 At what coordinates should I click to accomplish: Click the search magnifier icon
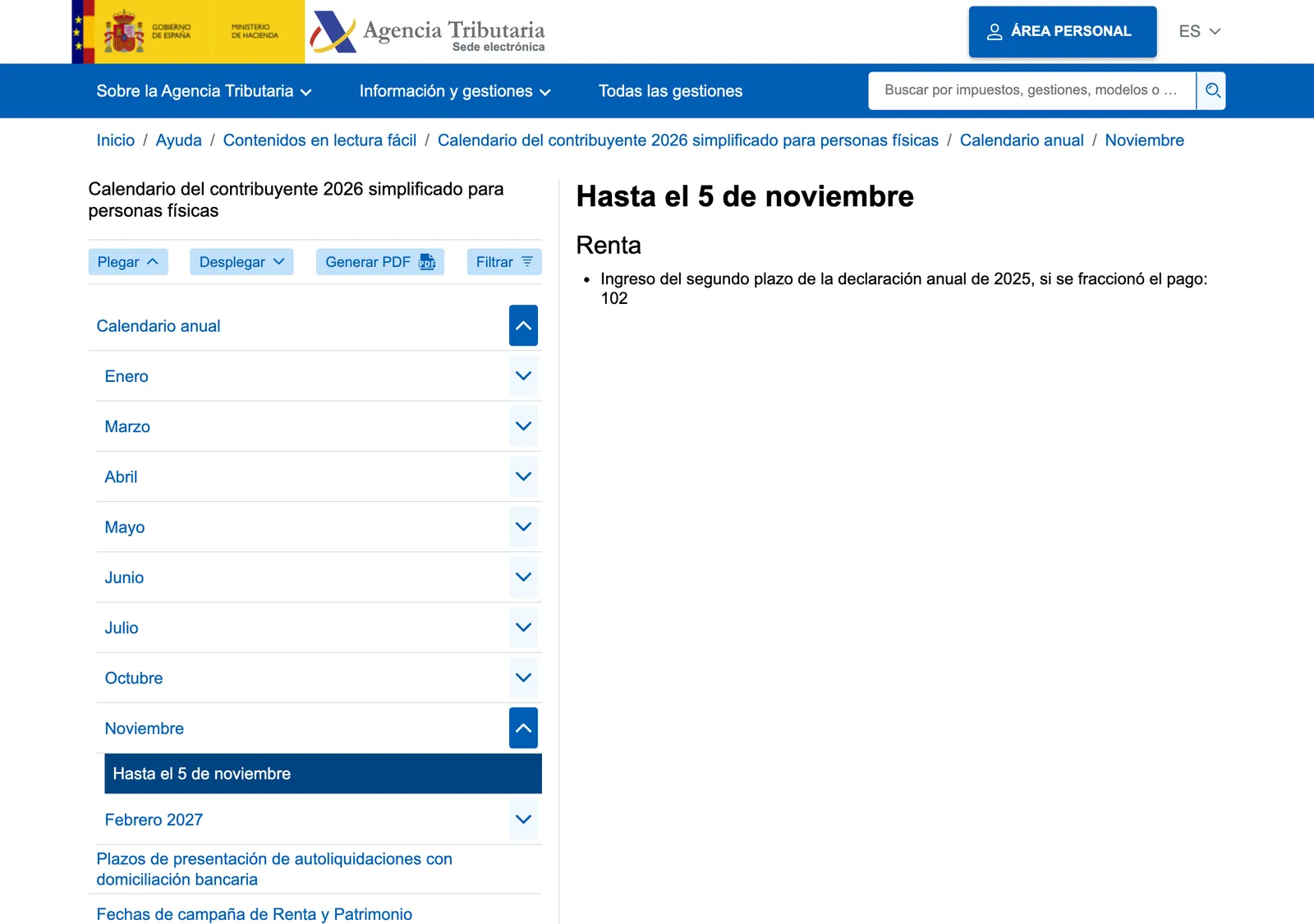(1211, 90)
